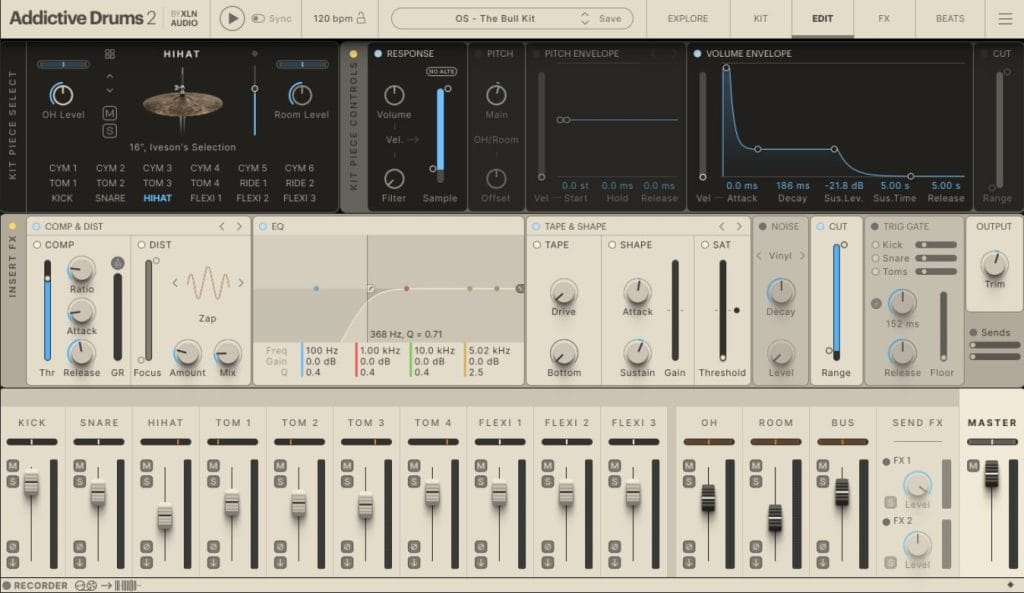Click the RECORDER button
The width and height of the screenshot is (1024, 593).
(x=35, y=585)
